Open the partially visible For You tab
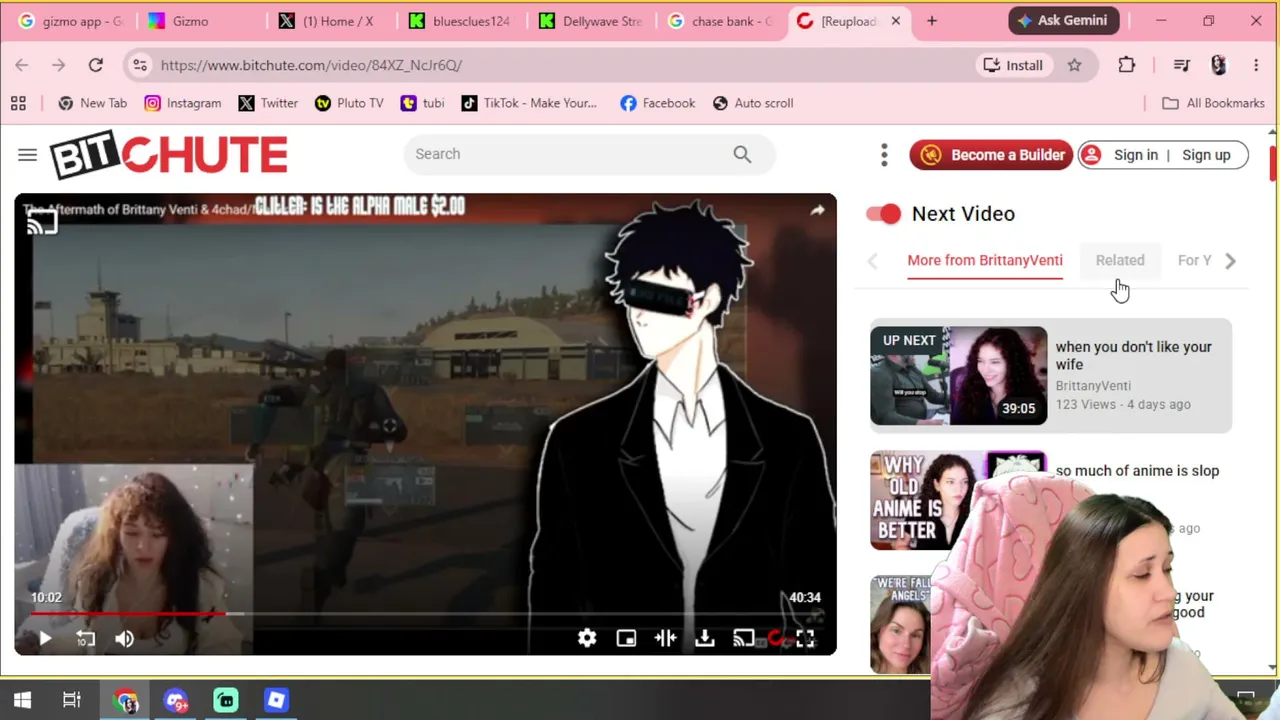 coord(1194,260)
